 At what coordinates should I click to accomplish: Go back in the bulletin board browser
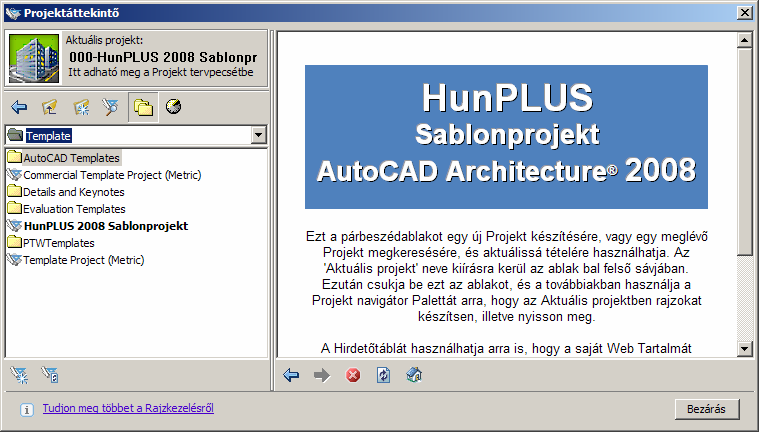click(291, 375)
